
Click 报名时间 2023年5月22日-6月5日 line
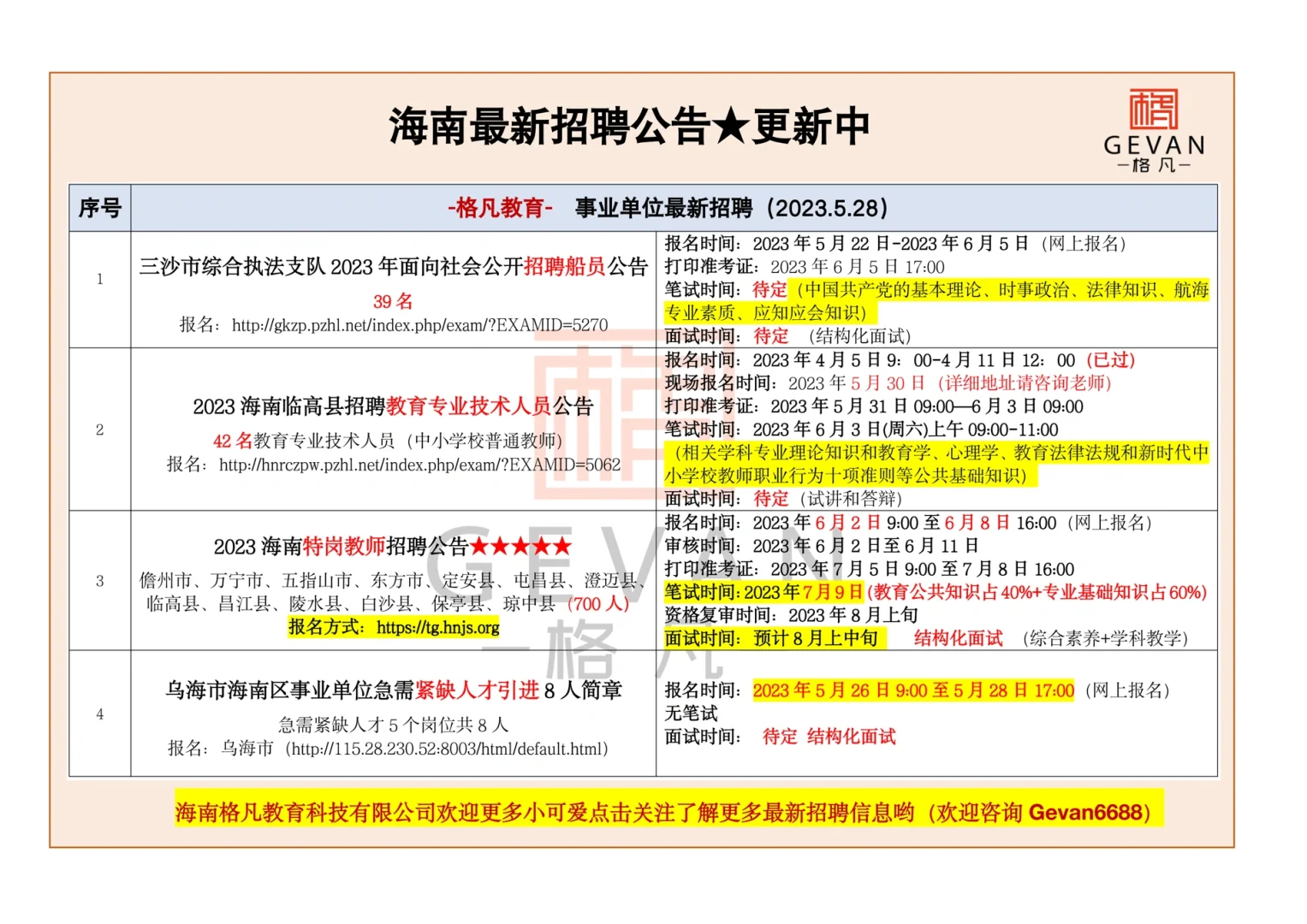895,244
